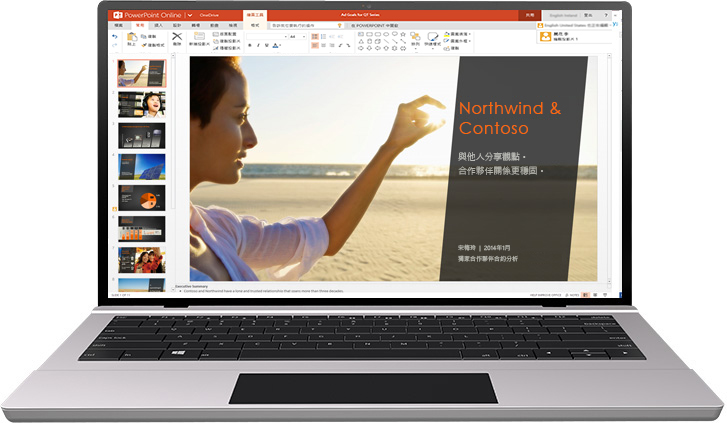
Task: Toggle center text alignment button
Action: click(323, 45)
